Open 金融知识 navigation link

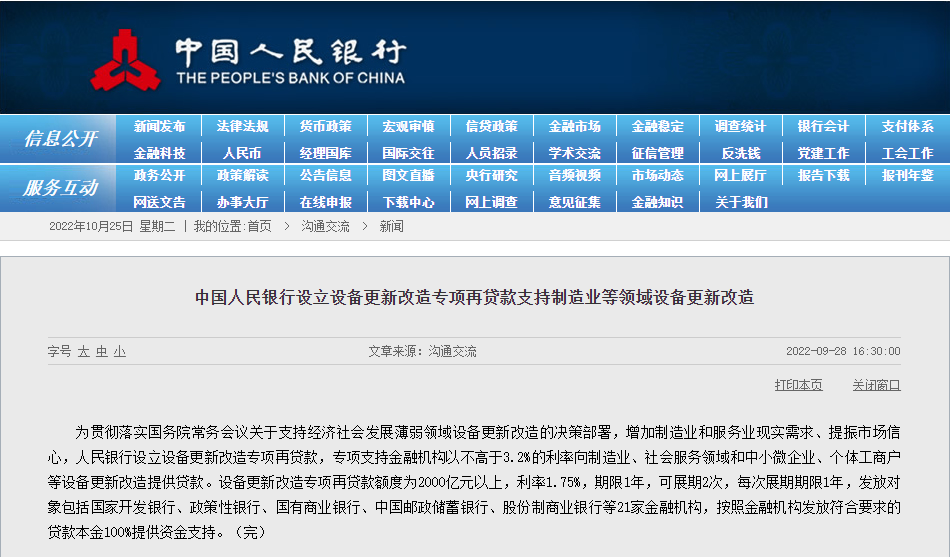tap(658, 202)
